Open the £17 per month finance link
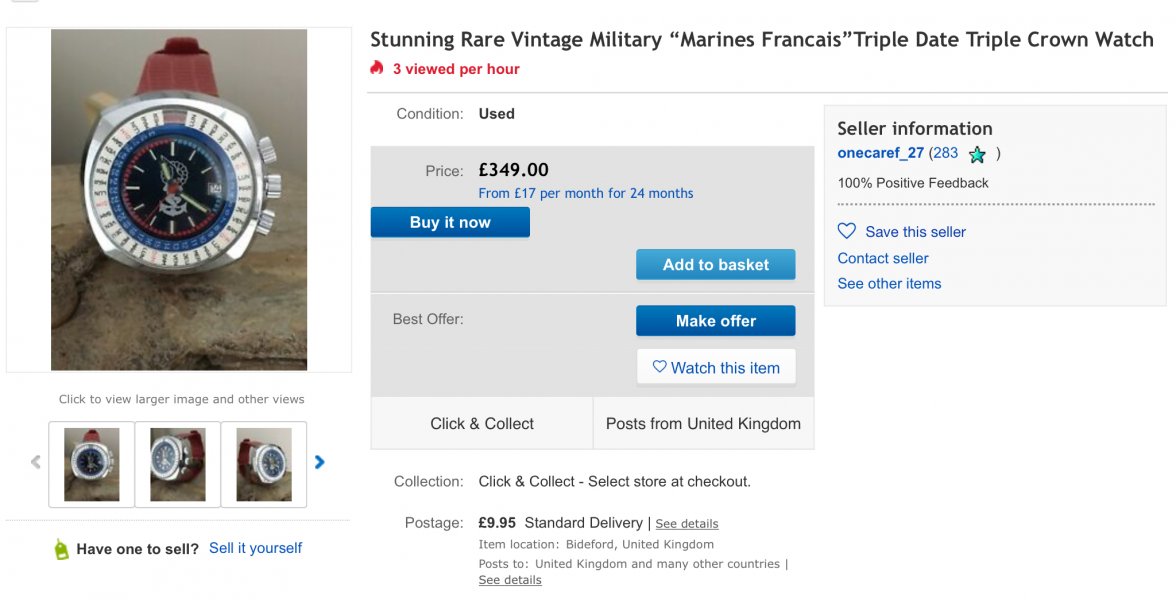The image size is (1176, 600). pyautogui.click(x=585, y=193)
